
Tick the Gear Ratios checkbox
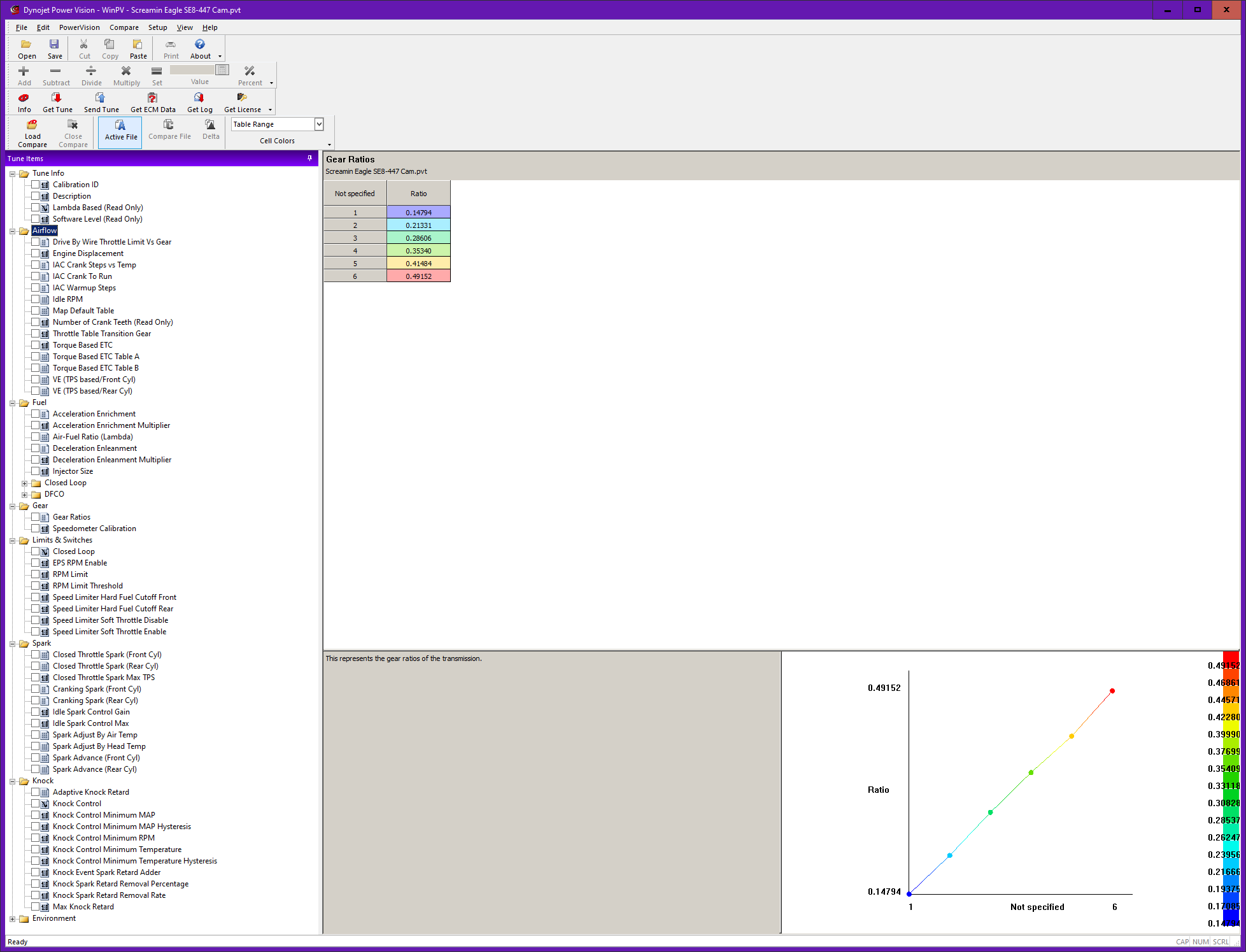tap(36, 517)
